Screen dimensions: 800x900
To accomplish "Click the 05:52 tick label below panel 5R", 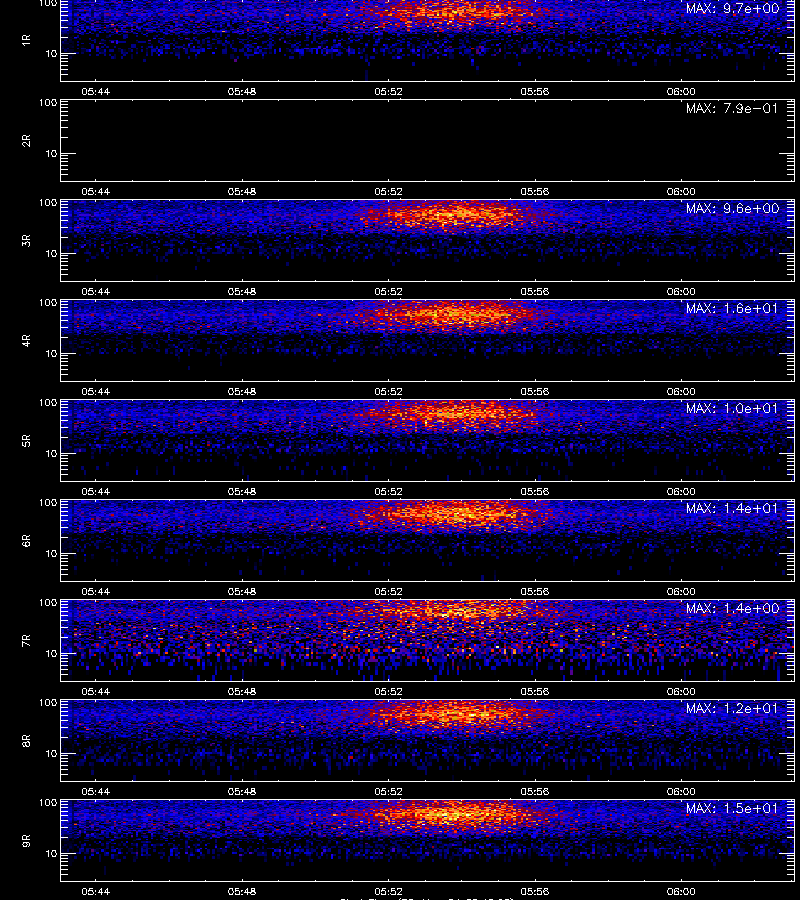I will [389, 491].
